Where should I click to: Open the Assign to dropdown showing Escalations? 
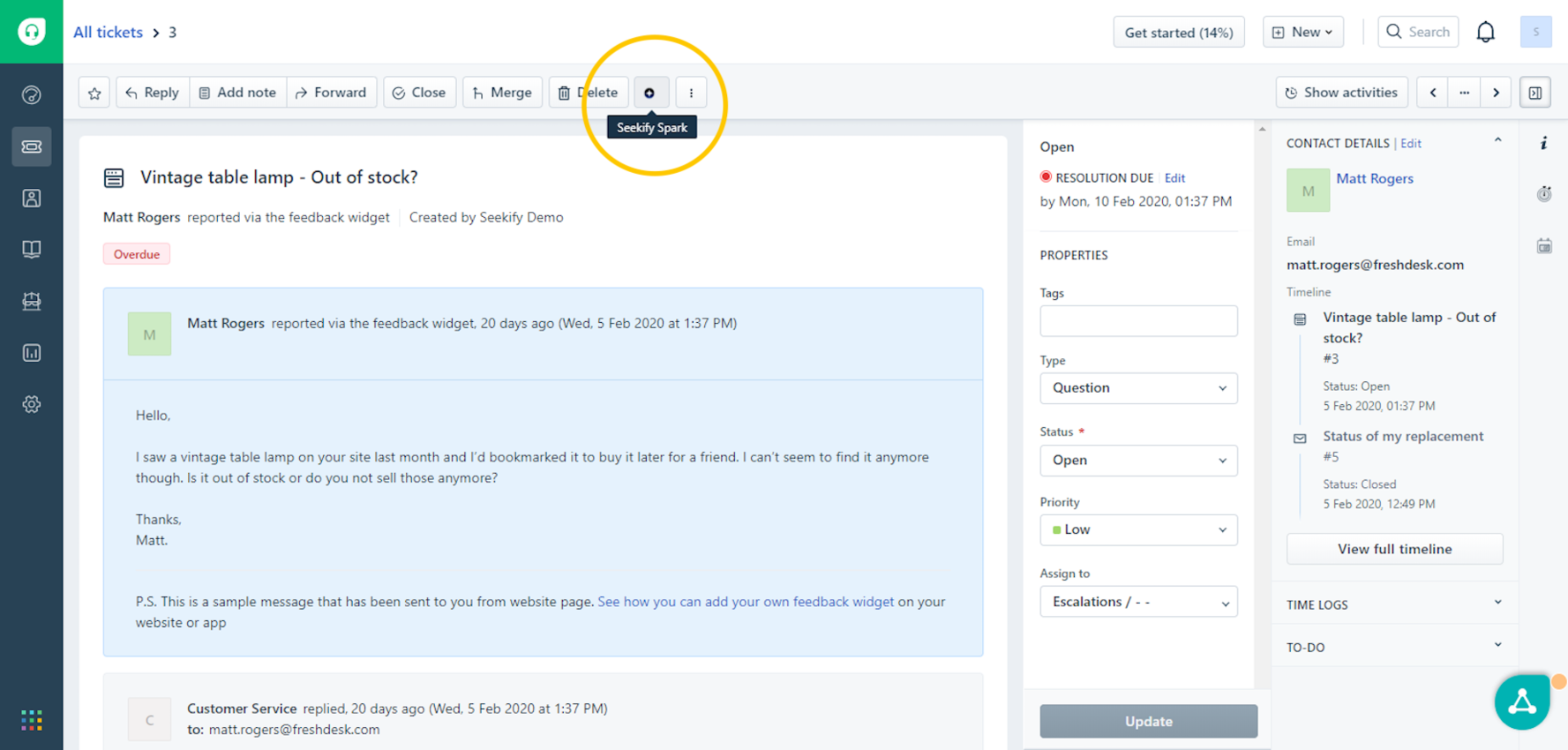point(1138,602)
